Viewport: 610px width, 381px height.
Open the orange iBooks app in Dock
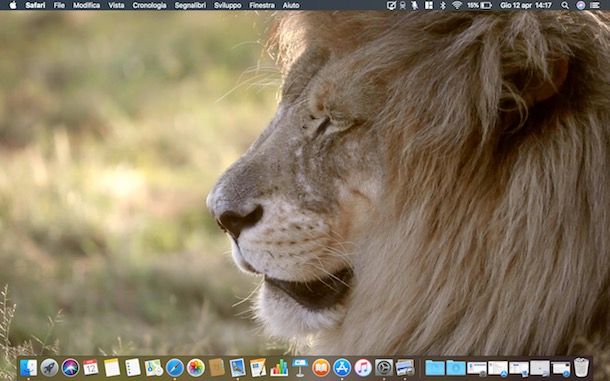coord(321,368)
